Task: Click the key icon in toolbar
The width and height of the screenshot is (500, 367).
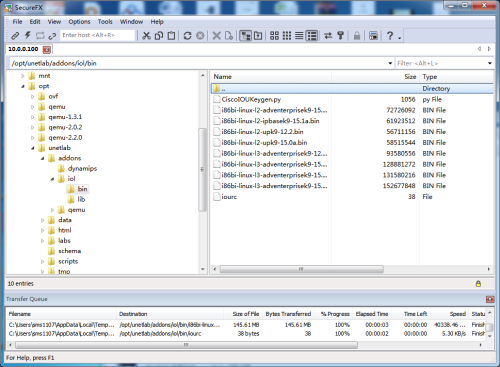Action: 340,35
